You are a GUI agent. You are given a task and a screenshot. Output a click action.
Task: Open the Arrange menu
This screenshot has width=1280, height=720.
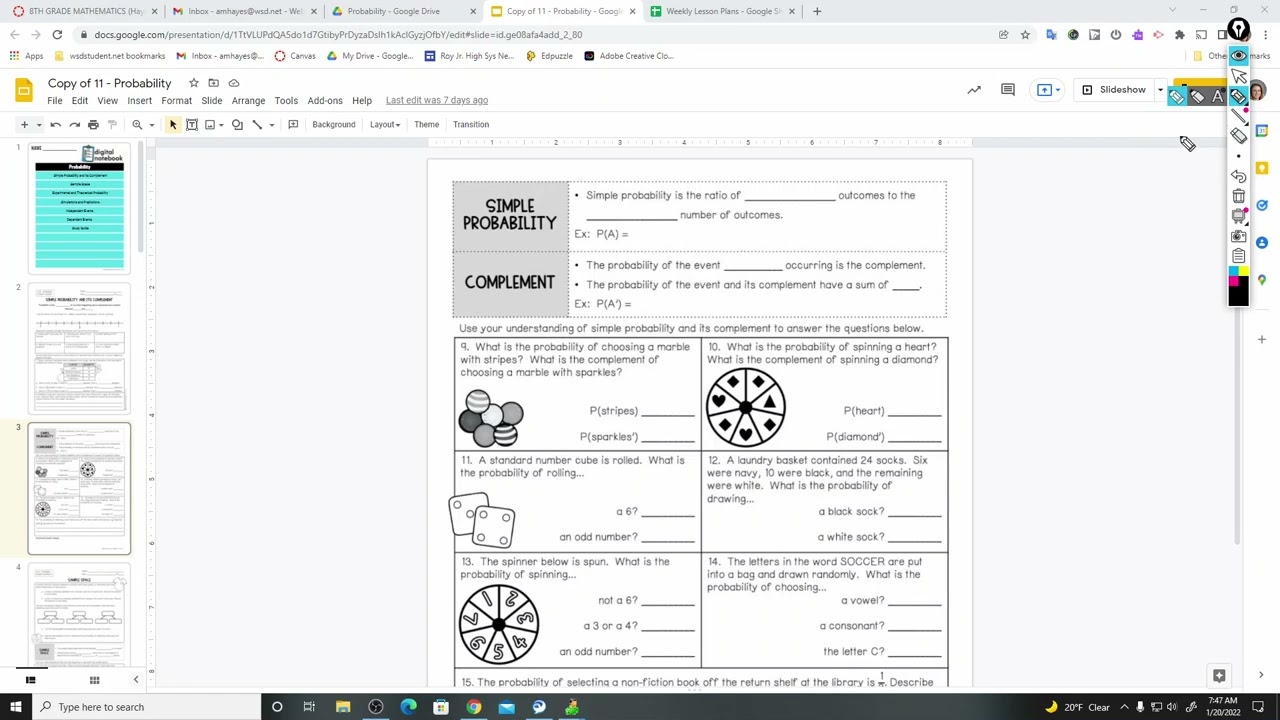(x=248, y=101)
